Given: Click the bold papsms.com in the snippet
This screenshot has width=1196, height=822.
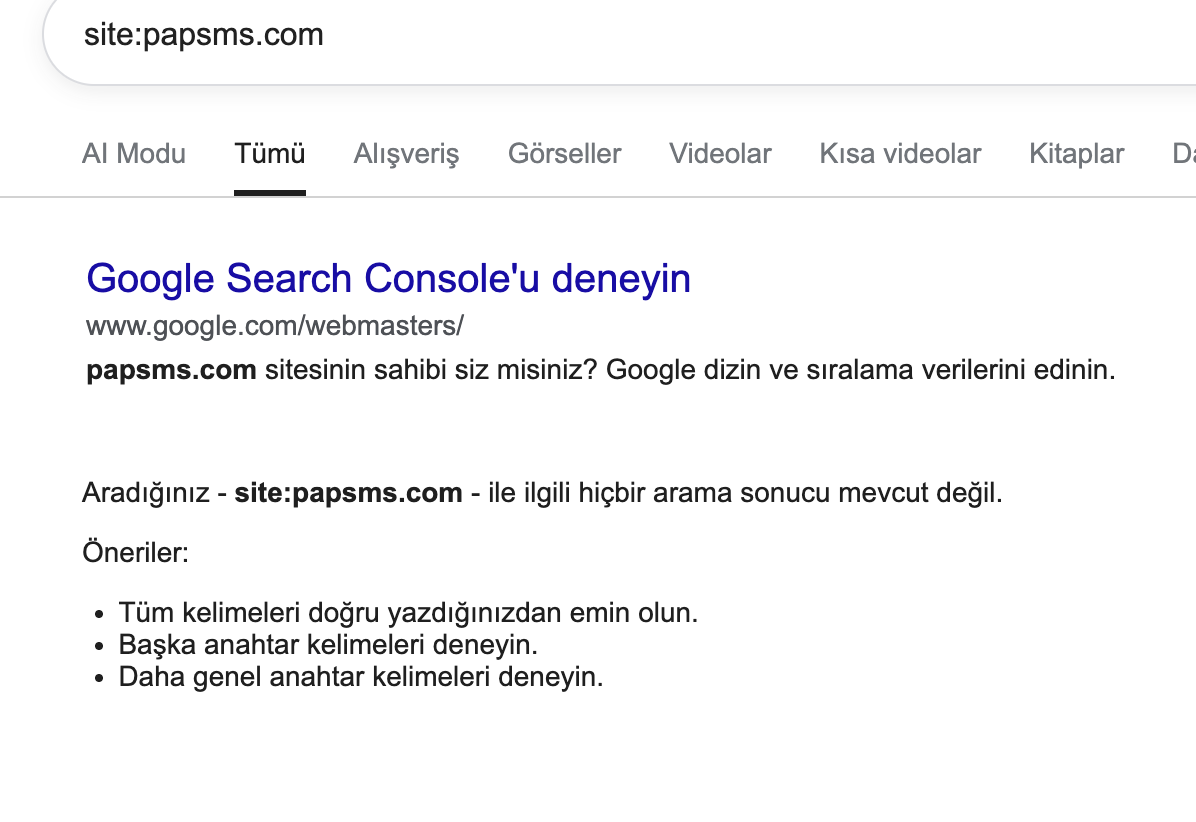Looking at the screenshot, I should [x=171, y=370].
